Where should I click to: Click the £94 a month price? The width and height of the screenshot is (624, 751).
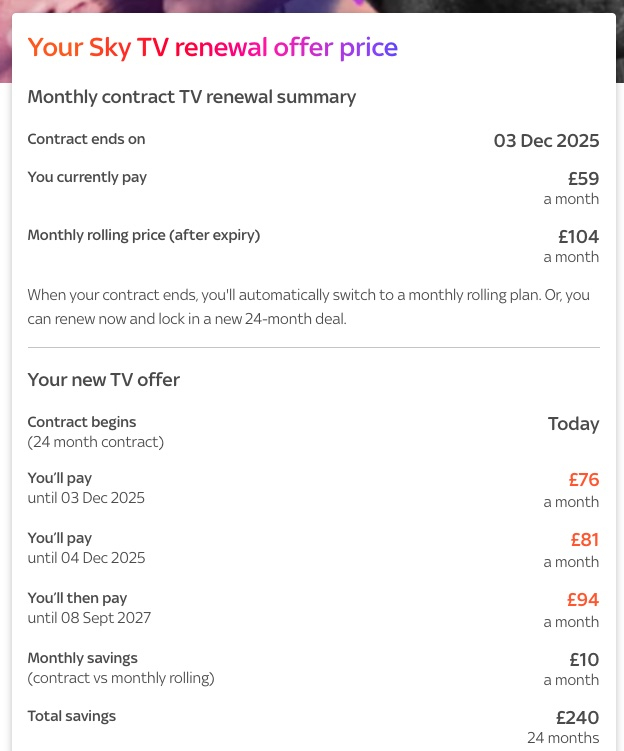pos(583,600)
